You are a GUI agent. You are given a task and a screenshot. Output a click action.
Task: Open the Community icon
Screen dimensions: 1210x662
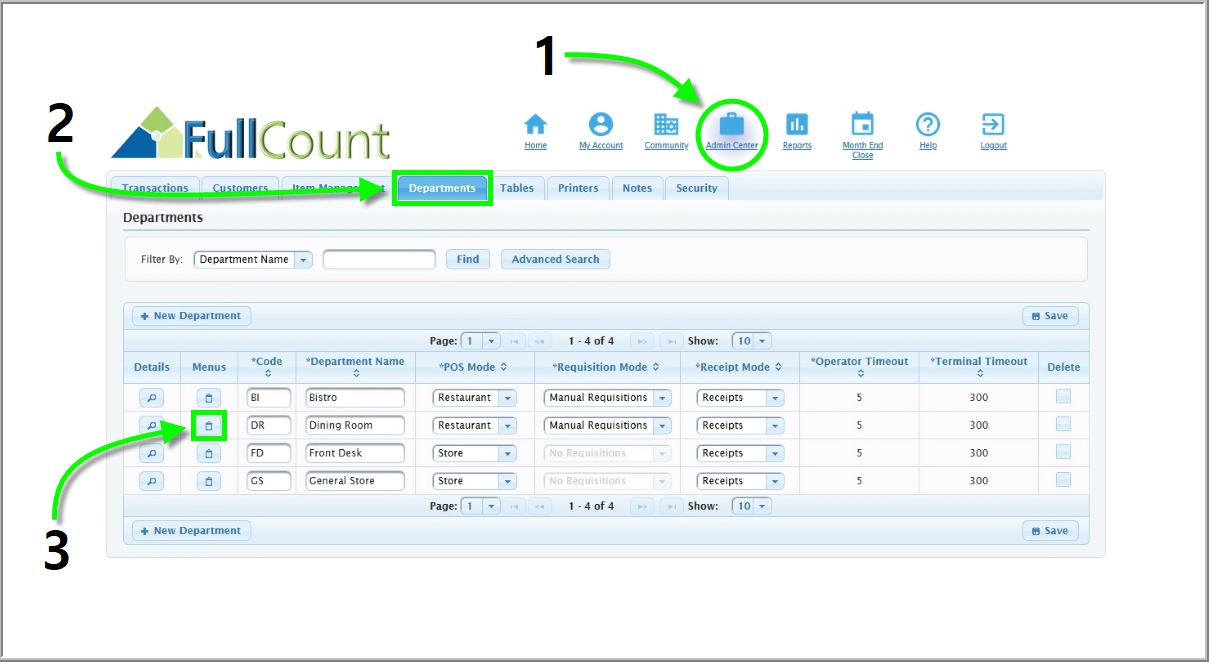pos(666,124)
